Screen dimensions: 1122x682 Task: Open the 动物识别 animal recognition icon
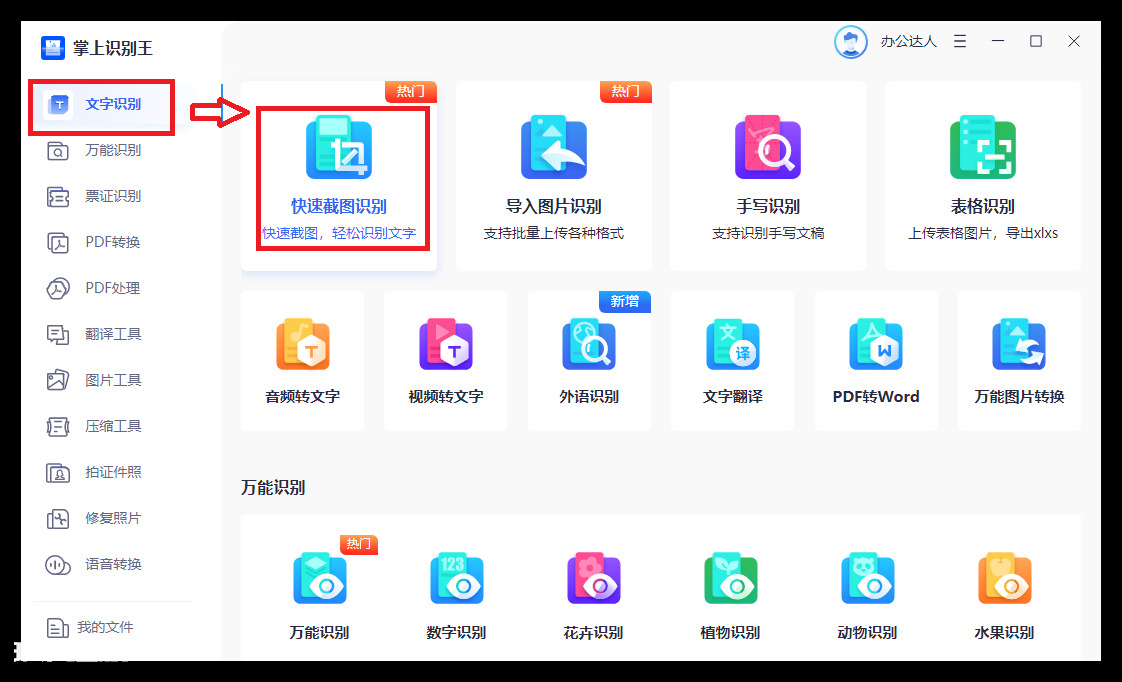[867, 578]
